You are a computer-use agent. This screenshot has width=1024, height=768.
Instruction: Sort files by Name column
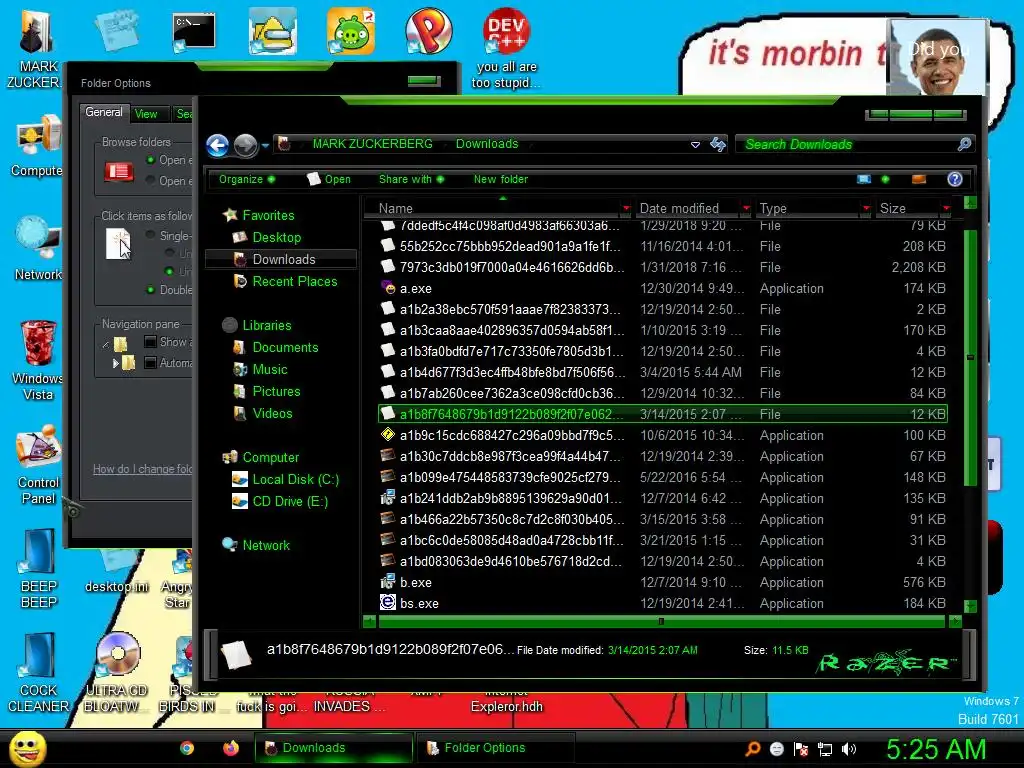(396, 208)
